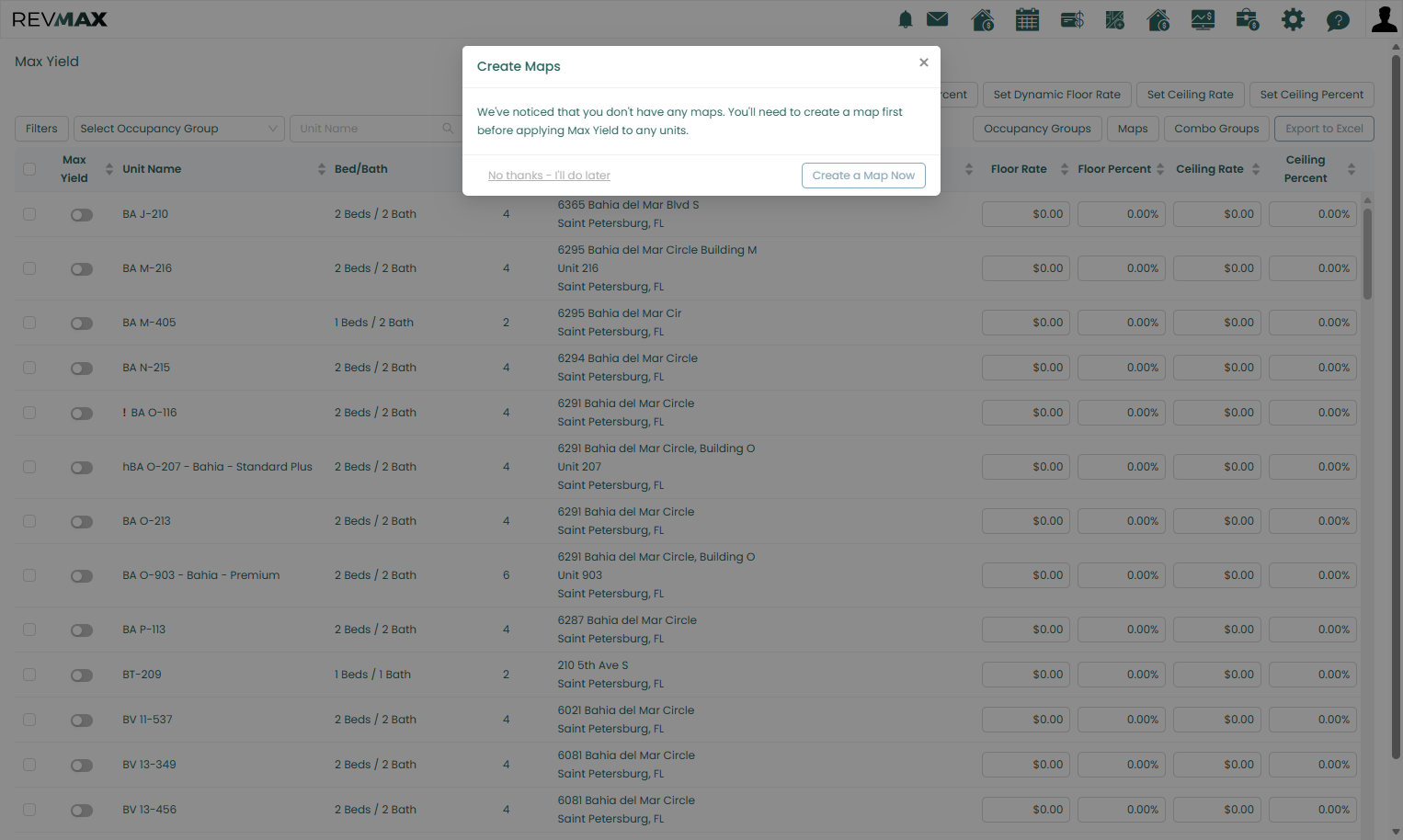Image resolution: width=1403 pixels, height=840 pixels.
Task: Sort by the Ceiling Rate column arrows
Action: pyautogui.click(x=1256, y=169)
